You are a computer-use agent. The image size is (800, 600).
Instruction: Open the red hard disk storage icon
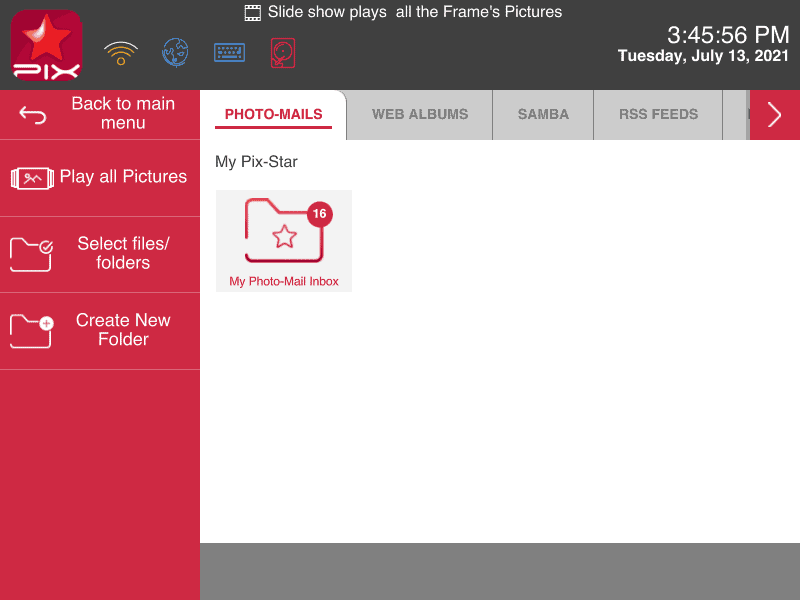click(x=283, y=53)
